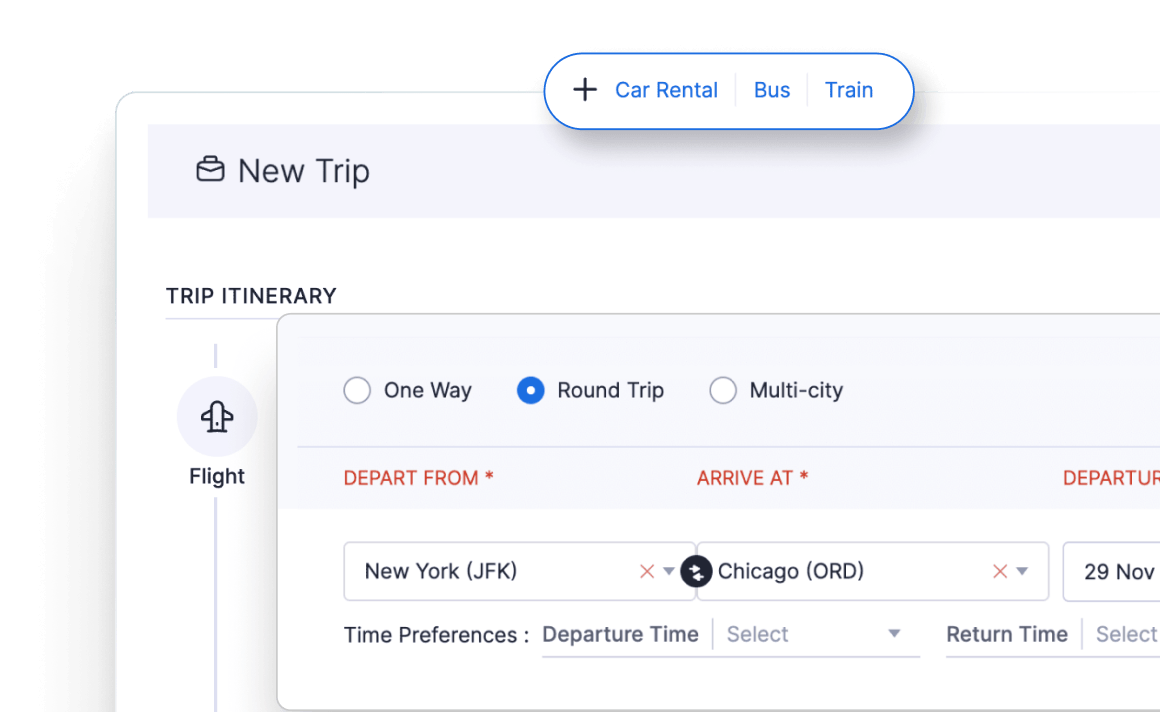
Task: Open the Depart From airport dropdown arrow
Action: click(x=668, y=571)
